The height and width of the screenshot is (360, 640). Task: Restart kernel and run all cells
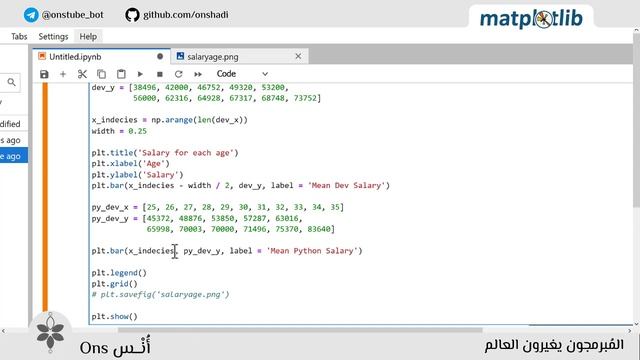click(198, 74)
